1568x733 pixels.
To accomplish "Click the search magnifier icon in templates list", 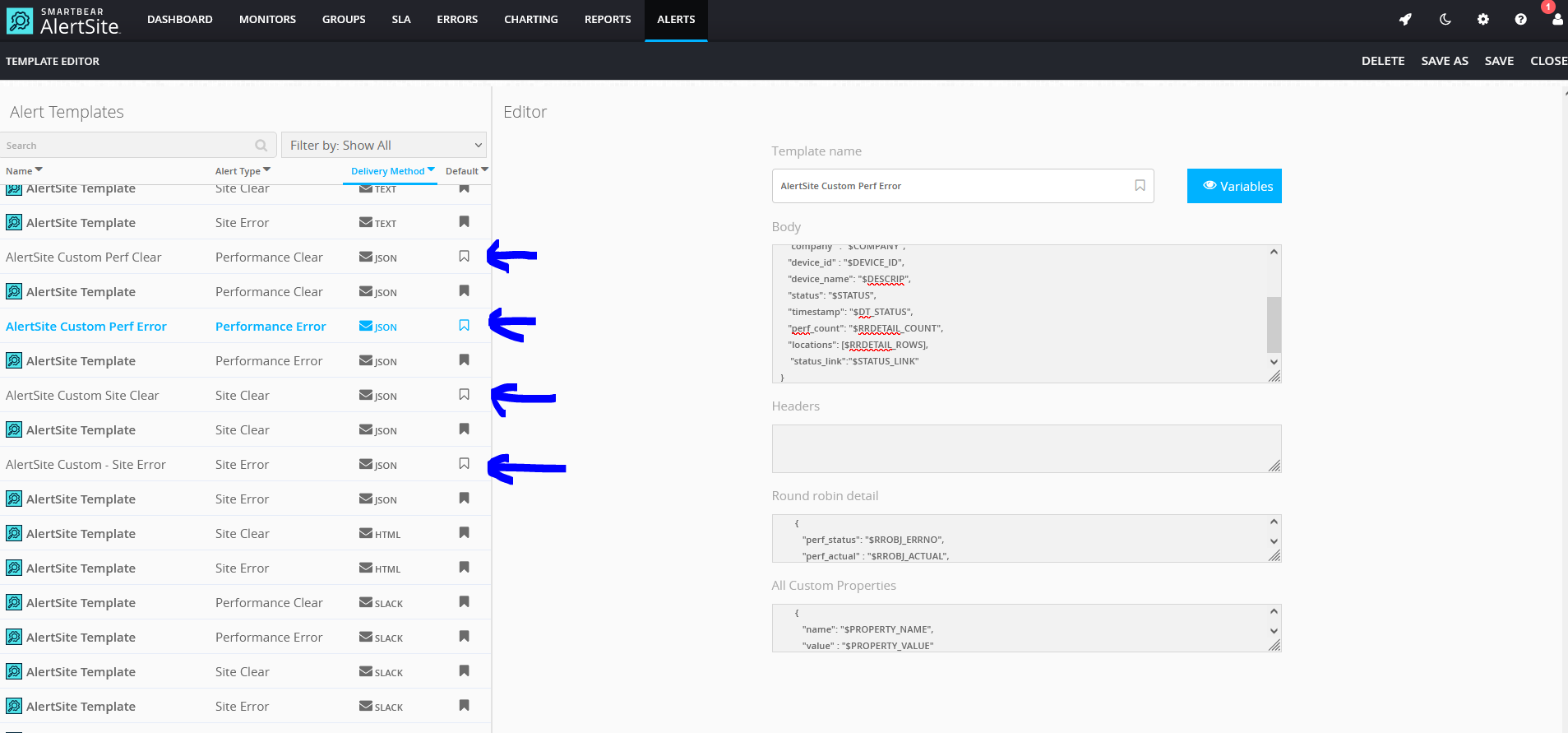I will (261, 146).
